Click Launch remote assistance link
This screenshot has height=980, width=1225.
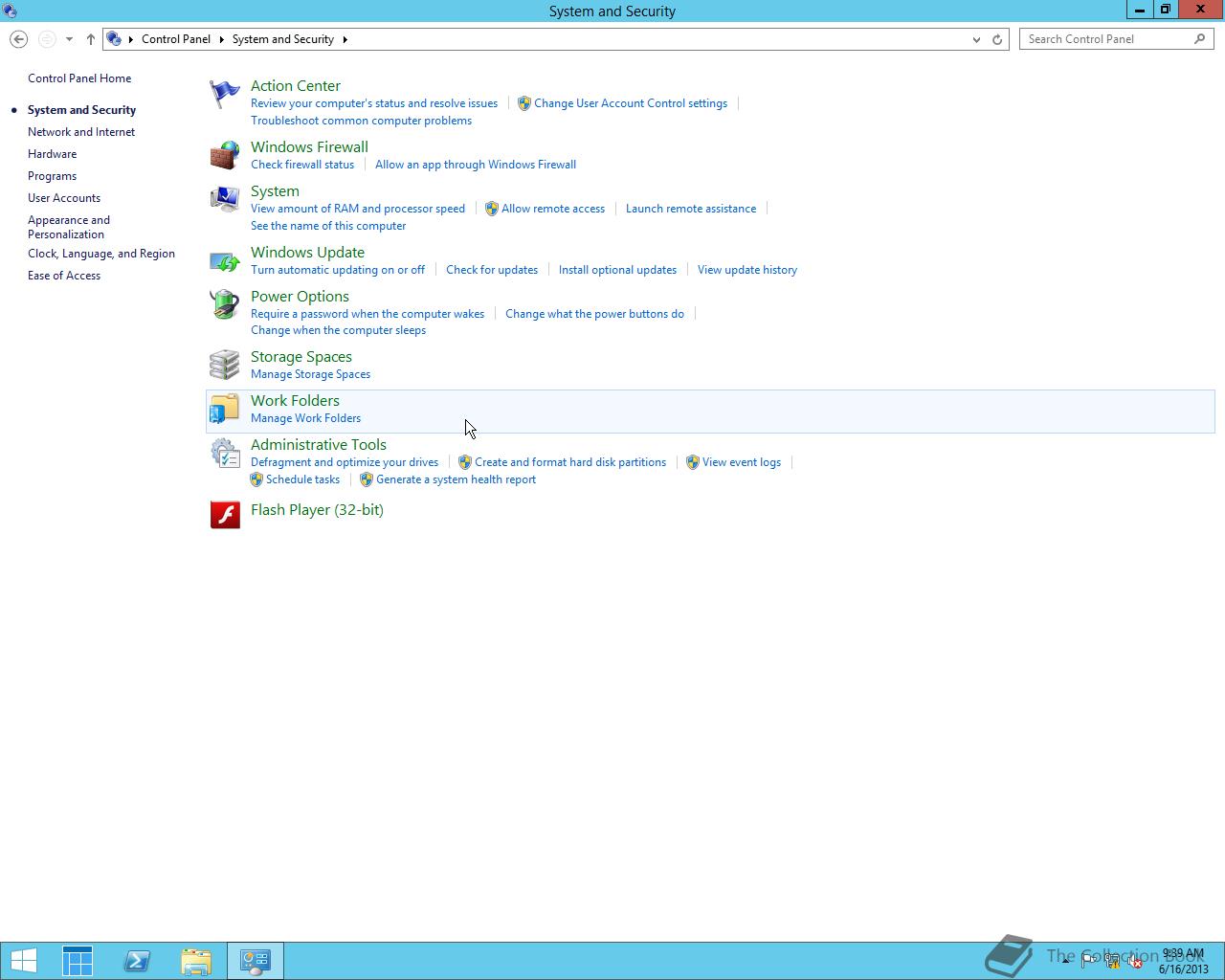(691, 209)
